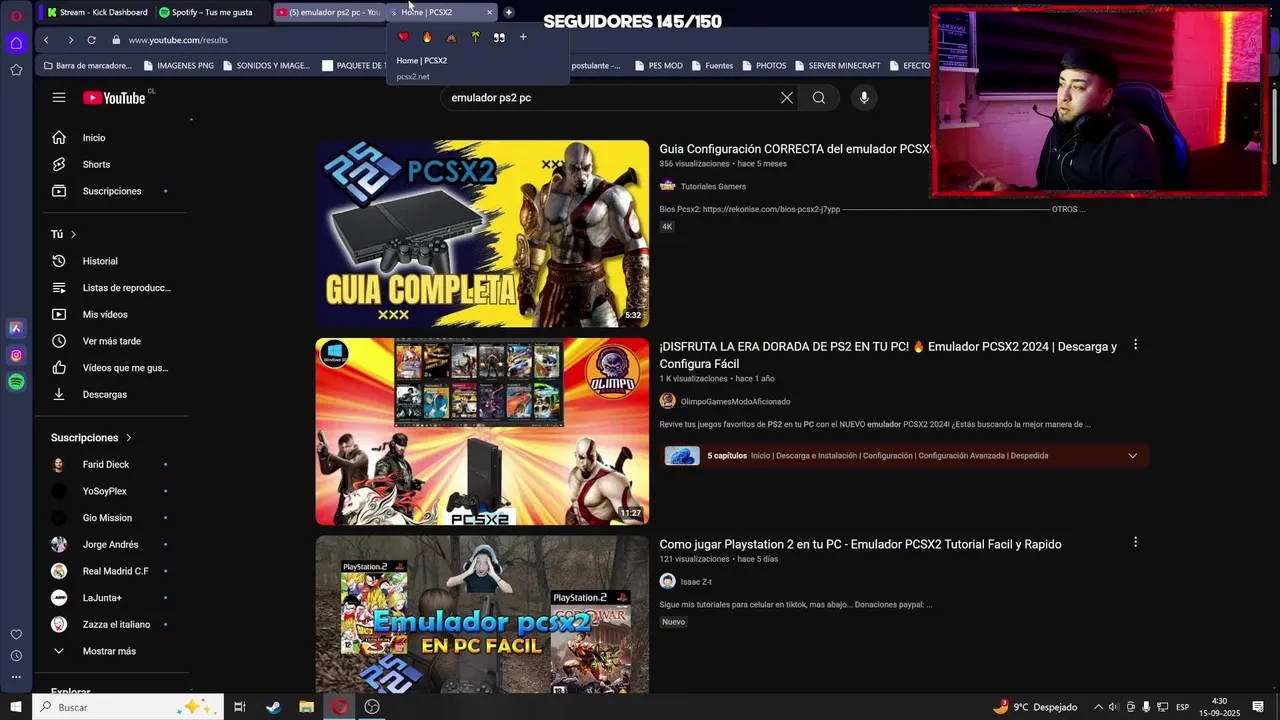
Task: Expand Mostrar más in subscriptions list
Action: (x=112, y=651)
